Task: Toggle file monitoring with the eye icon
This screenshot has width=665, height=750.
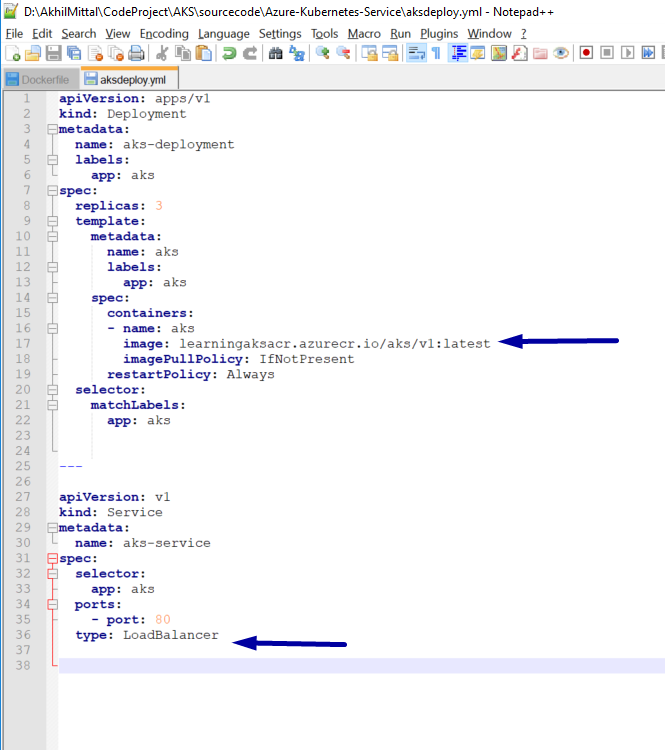Action: coord(561,53)
